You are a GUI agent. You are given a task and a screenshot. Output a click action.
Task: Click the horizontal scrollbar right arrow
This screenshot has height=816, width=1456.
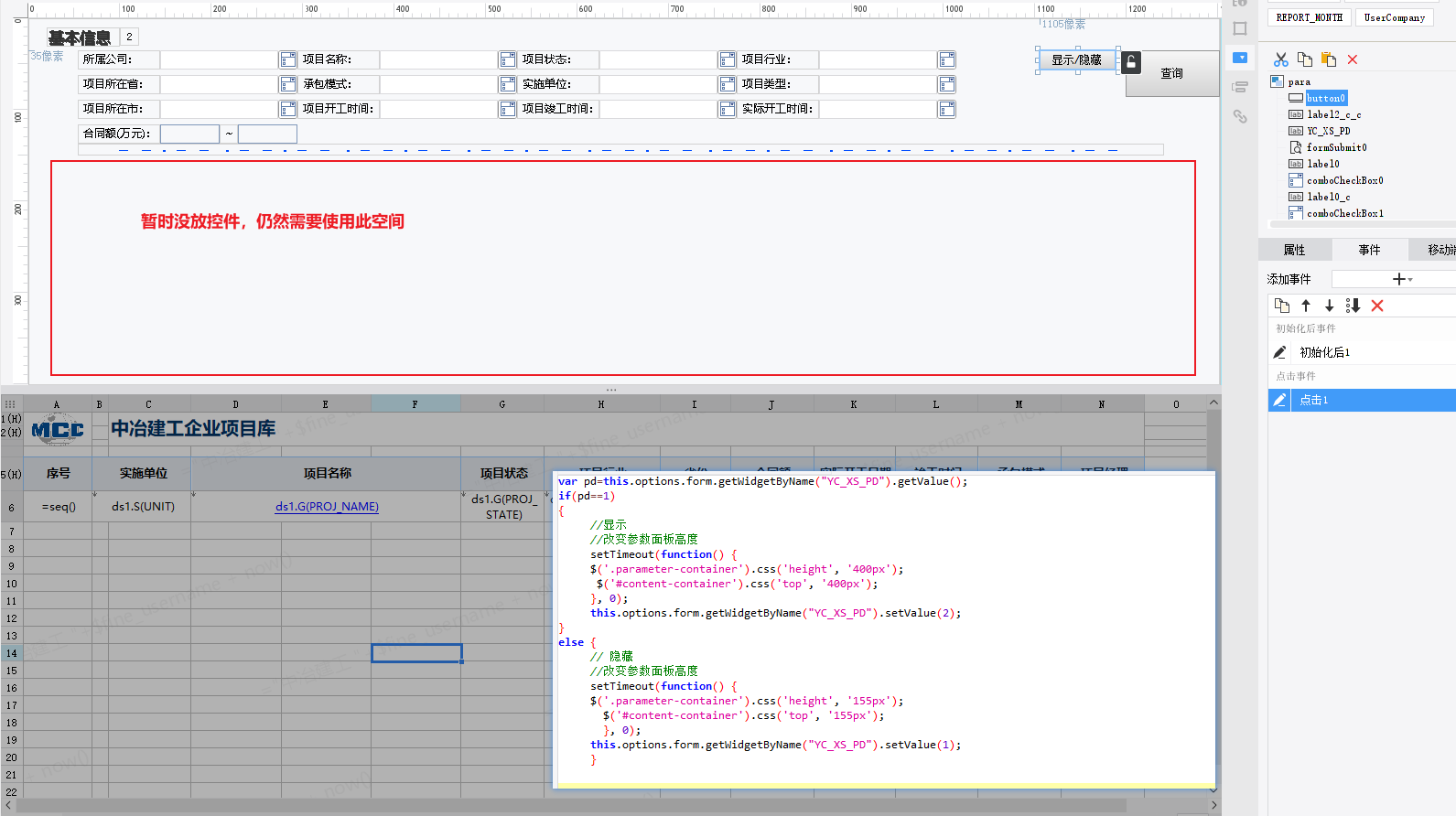coord(1213,806)
